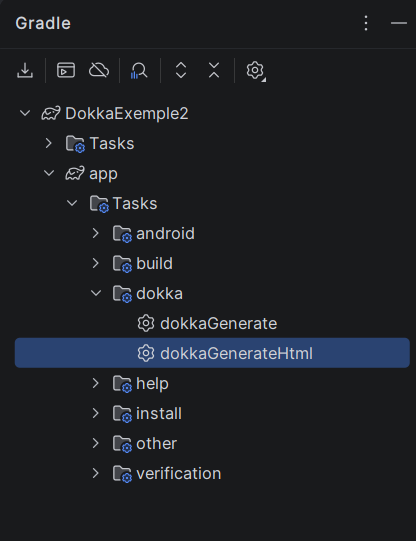
Task: Click the Collapse All toolbar icon
Action: tap(214, 70)
